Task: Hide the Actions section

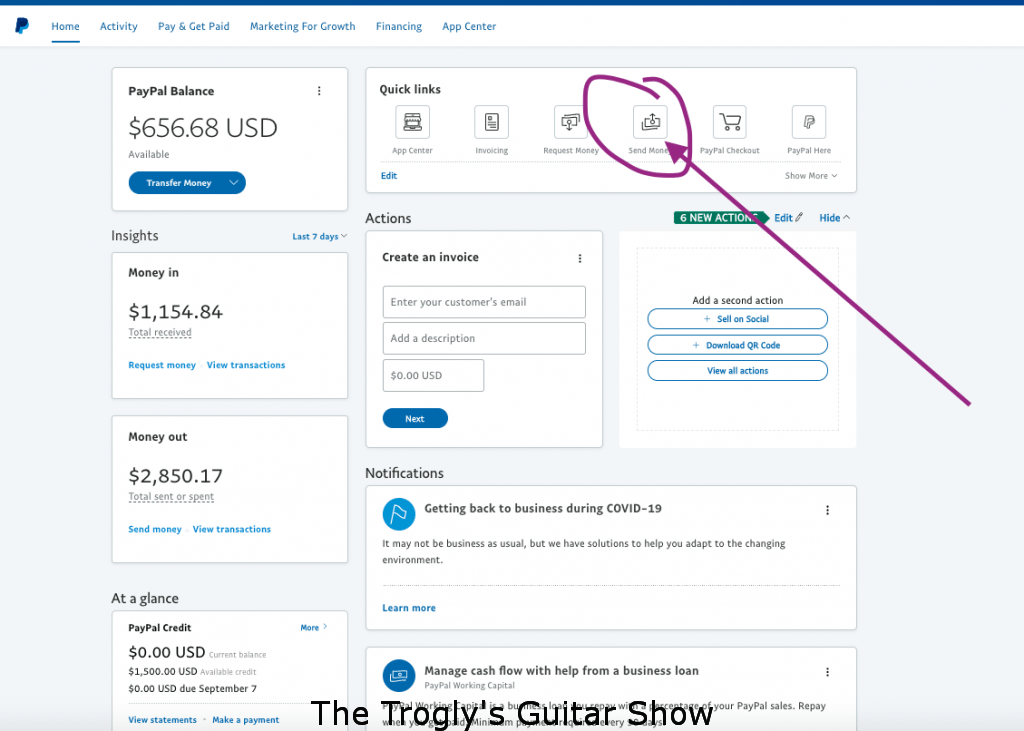Action: (x=834, y=218)
